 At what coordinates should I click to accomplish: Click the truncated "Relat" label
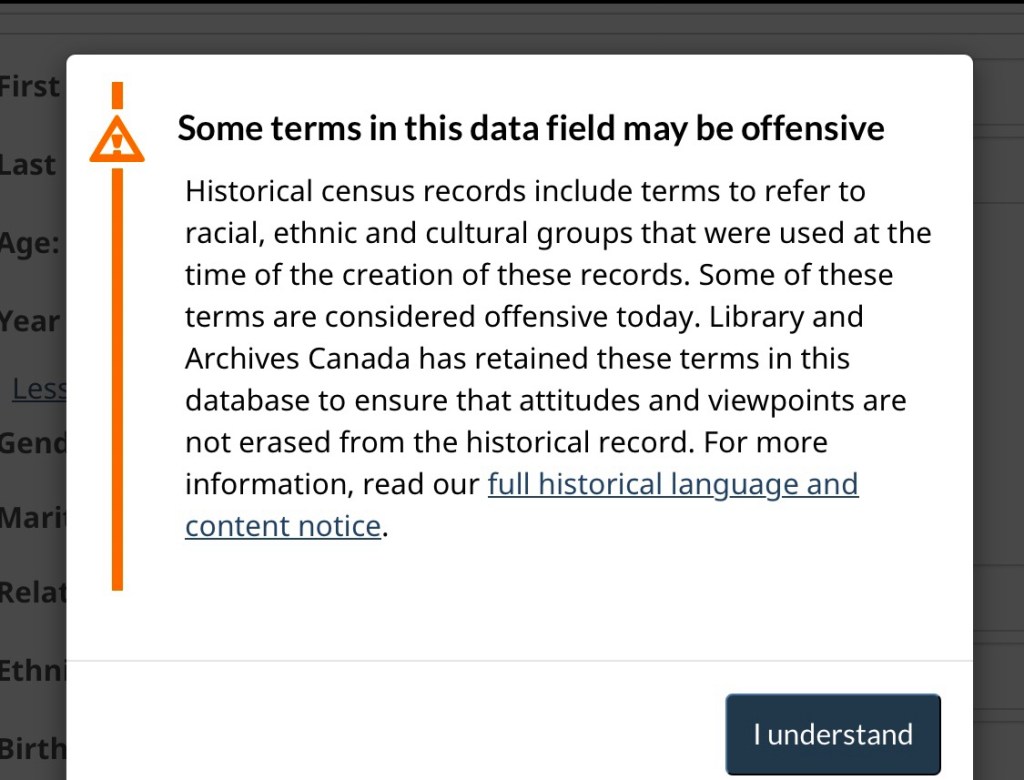(x=33, y=593)
